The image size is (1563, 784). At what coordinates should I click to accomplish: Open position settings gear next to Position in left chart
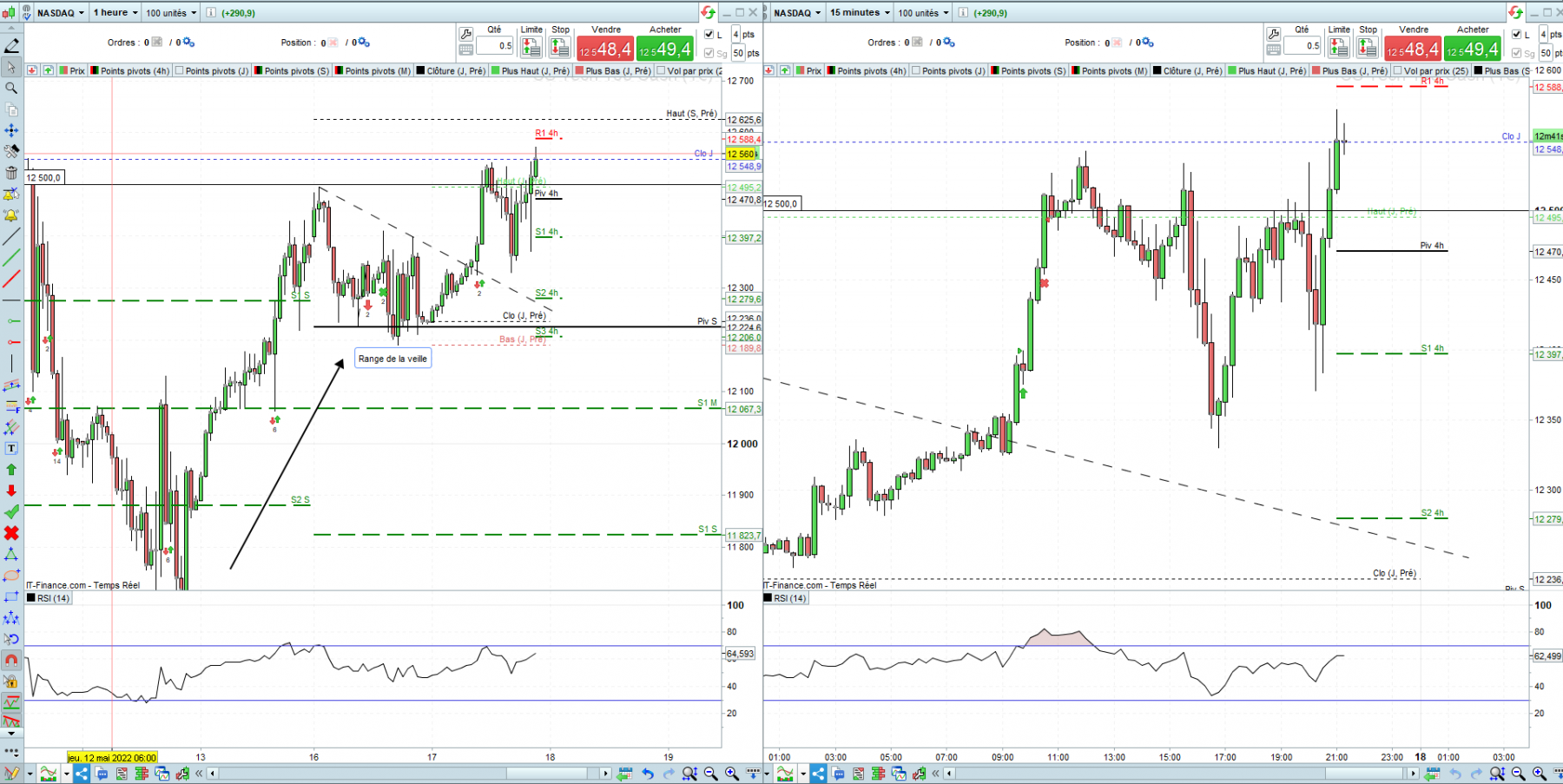363,43
